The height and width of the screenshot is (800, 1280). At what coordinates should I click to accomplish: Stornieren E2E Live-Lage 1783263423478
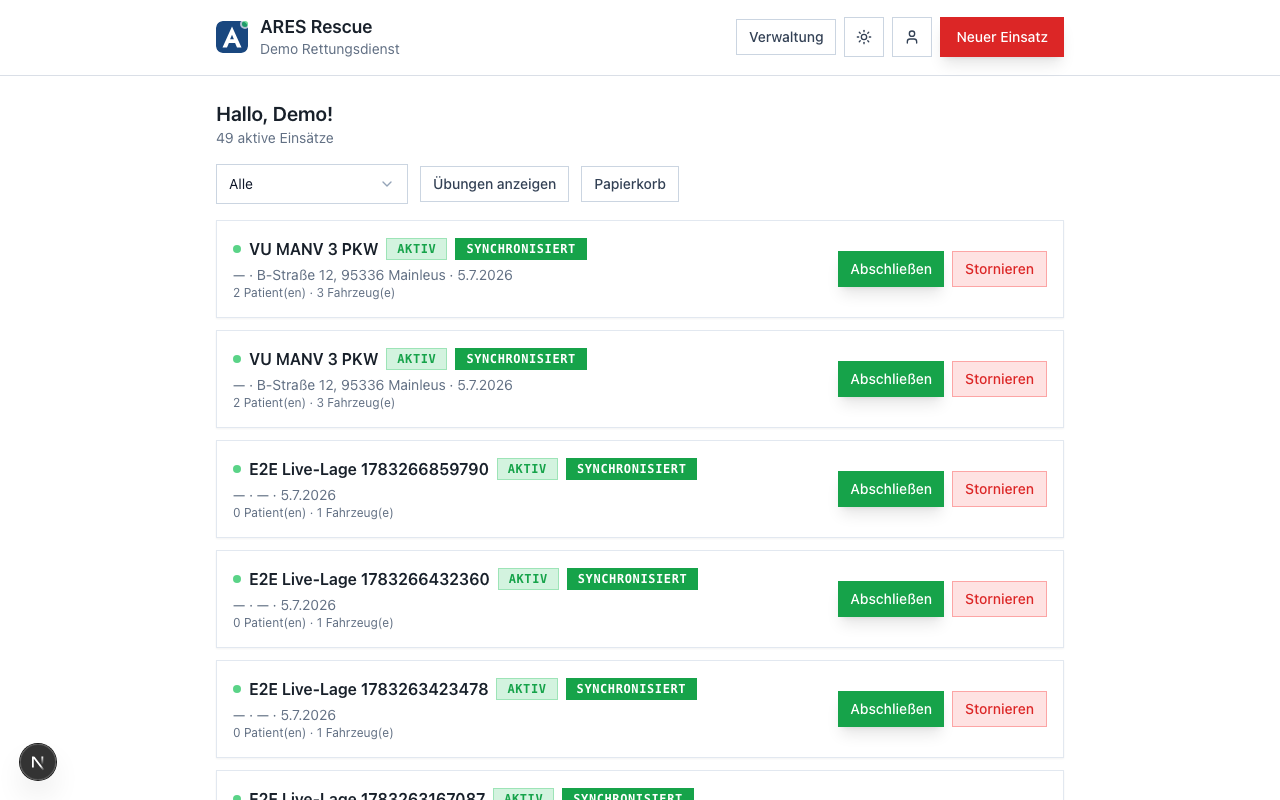coord(999,709)
